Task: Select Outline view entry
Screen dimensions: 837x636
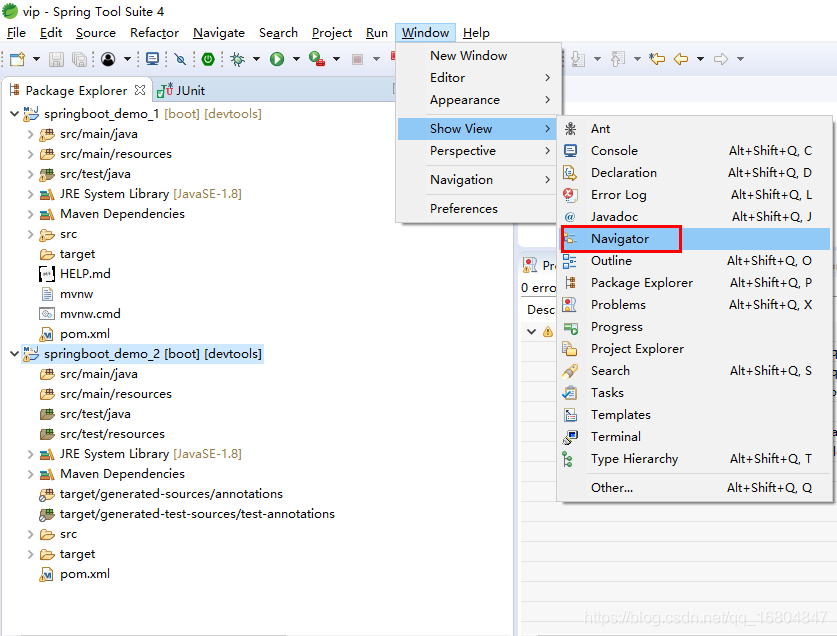Action: [693, 261]
